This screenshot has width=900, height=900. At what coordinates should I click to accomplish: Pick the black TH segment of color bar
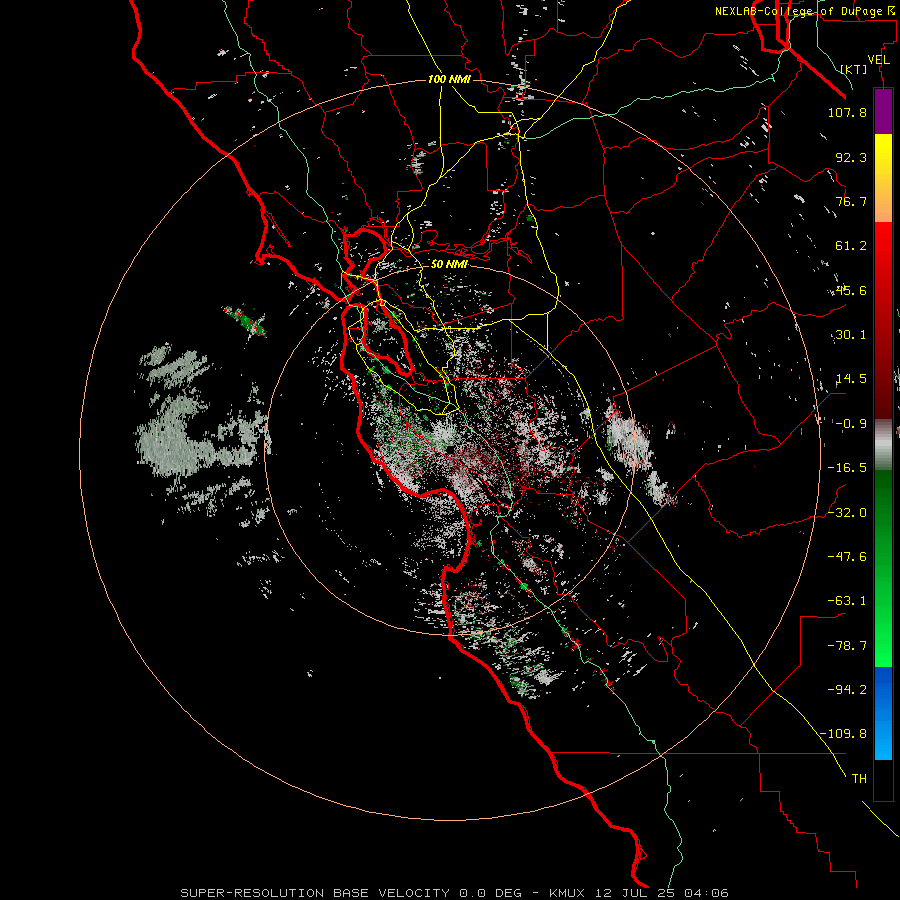coord(883,779)
